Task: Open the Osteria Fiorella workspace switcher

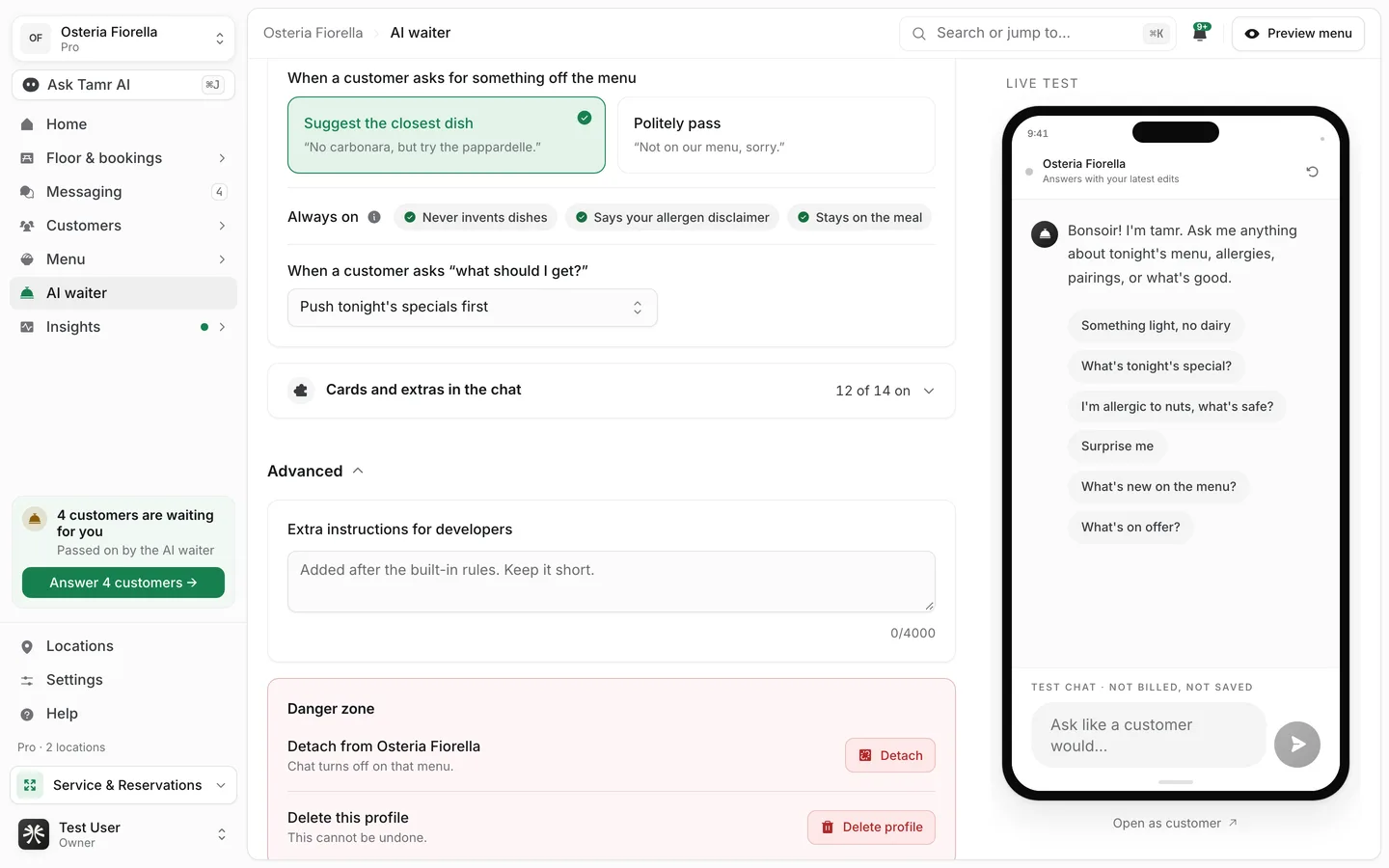Action: tap(123, 39)
